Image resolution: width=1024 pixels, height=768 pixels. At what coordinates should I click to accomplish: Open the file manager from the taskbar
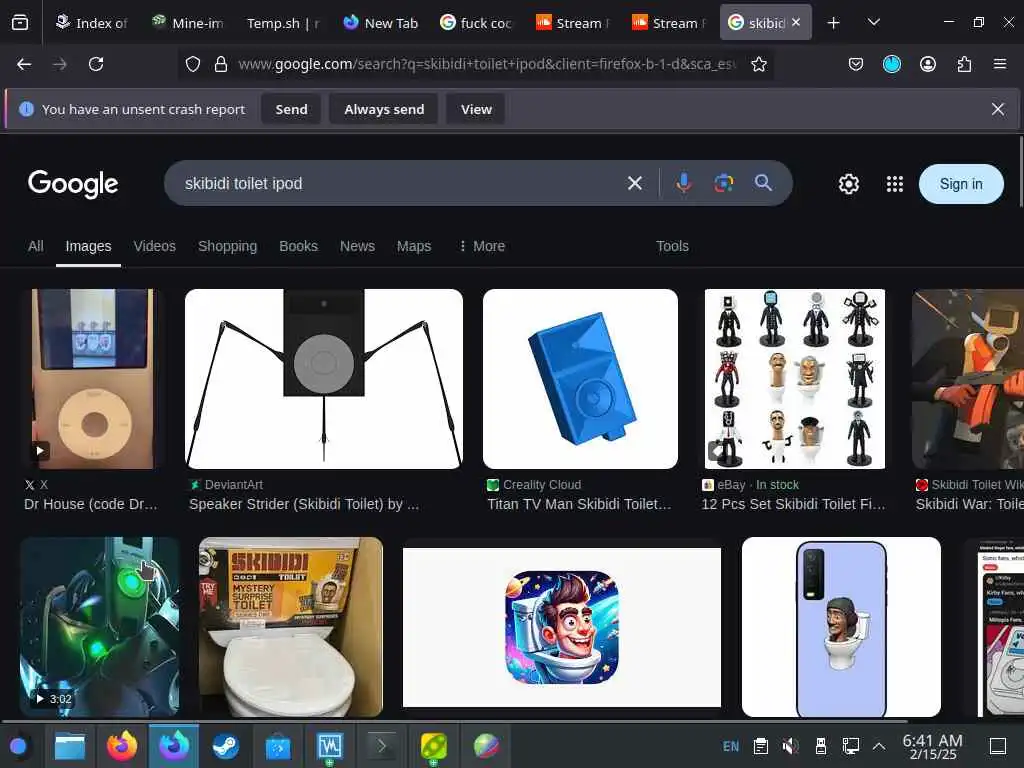pos(70,746)
